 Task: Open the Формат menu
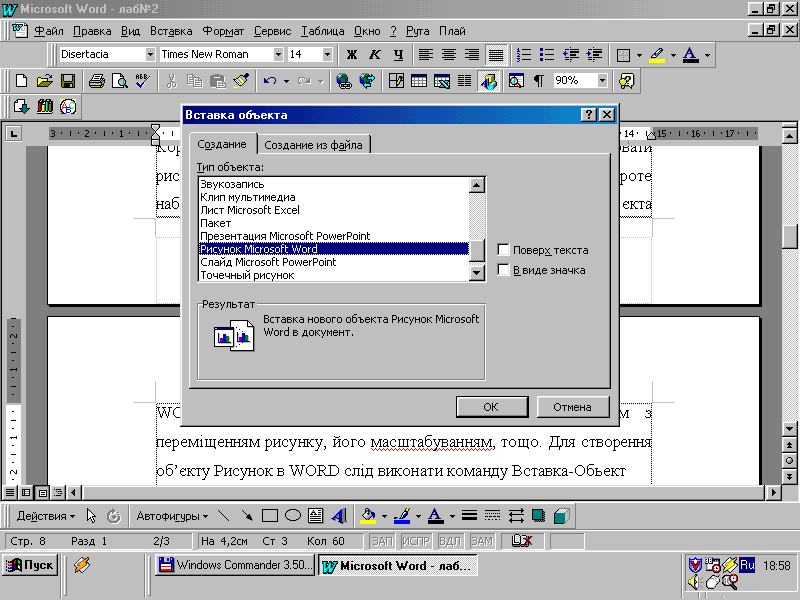point(223,31)
